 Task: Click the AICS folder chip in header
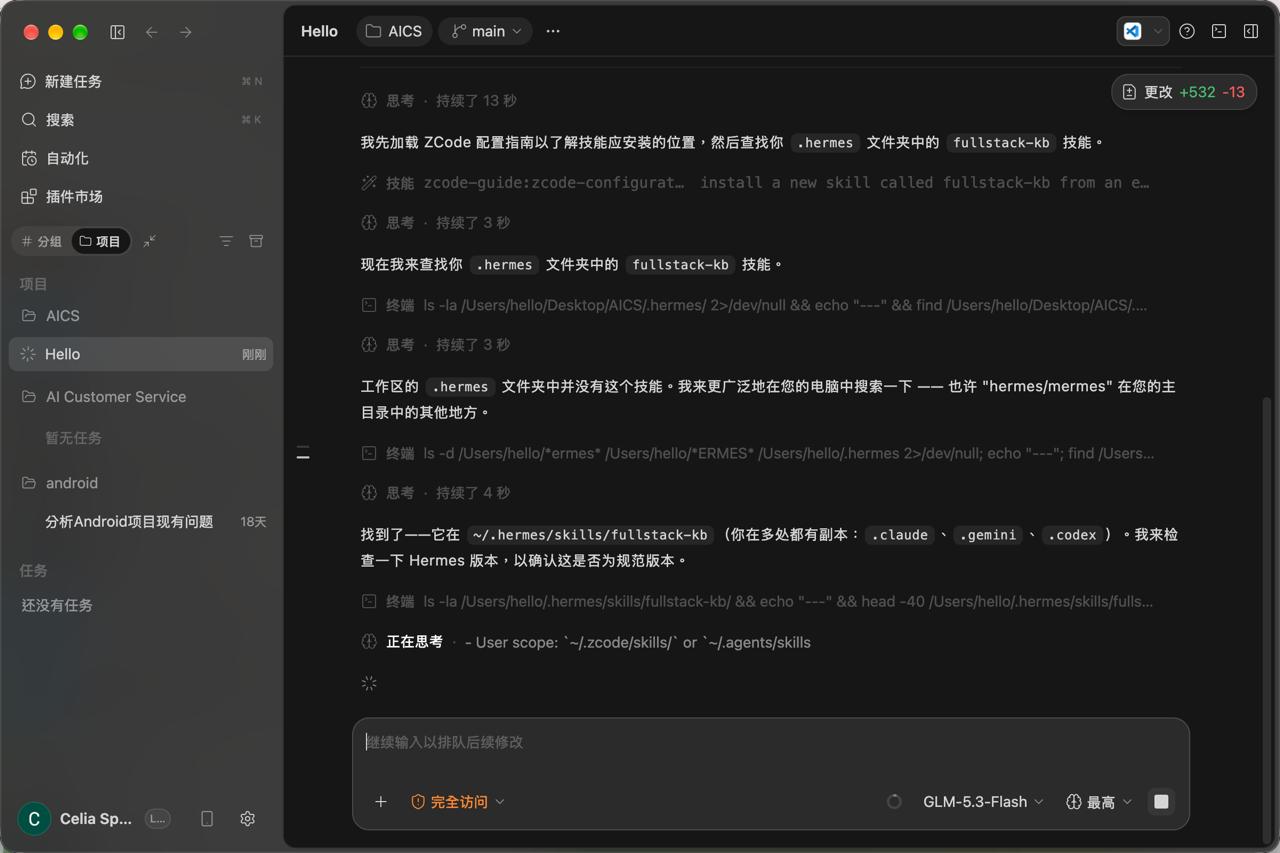[x=394, y=31]
